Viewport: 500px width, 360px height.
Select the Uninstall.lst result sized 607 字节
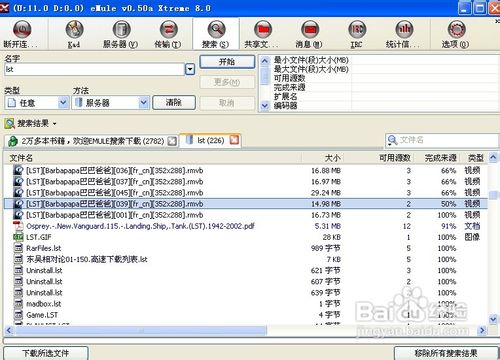246,282
